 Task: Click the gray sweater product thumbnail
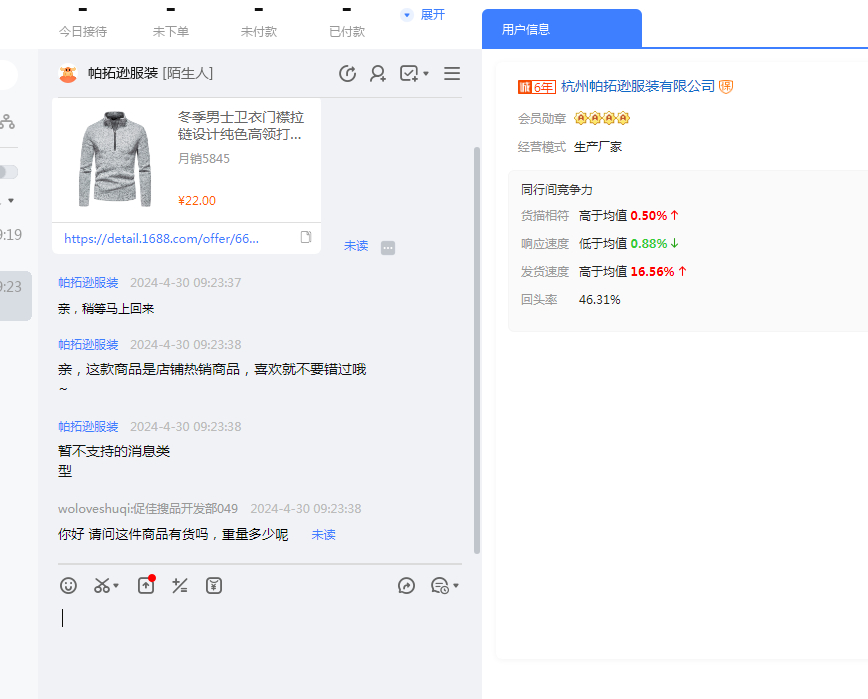pyautogui.click(x=114, y=159)
